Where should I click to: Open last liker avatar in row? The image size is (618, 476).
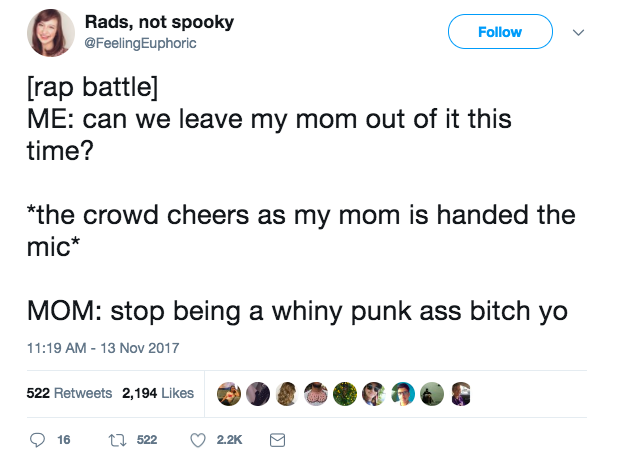(461, 394)
